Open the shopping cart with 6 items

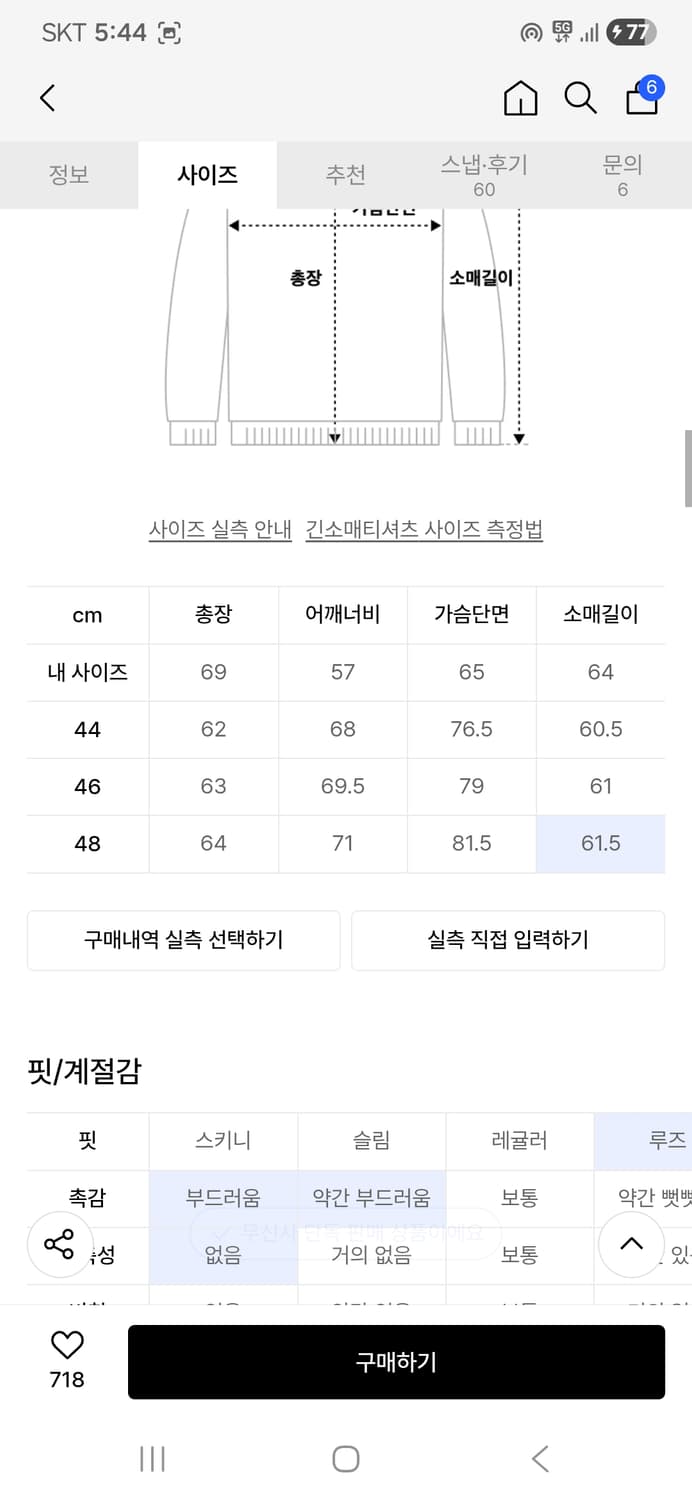[x=640, y=100]
